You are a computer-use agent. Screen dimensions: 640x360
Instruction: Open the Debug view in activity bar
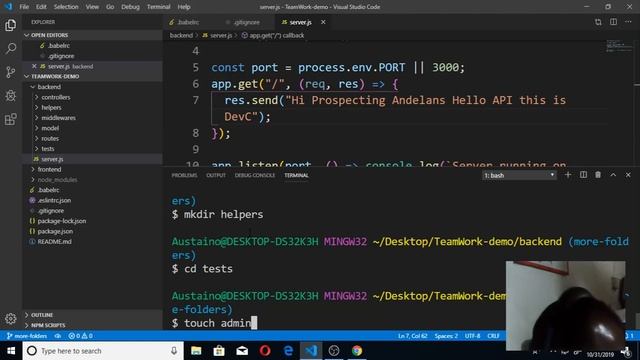pos(11,96)
